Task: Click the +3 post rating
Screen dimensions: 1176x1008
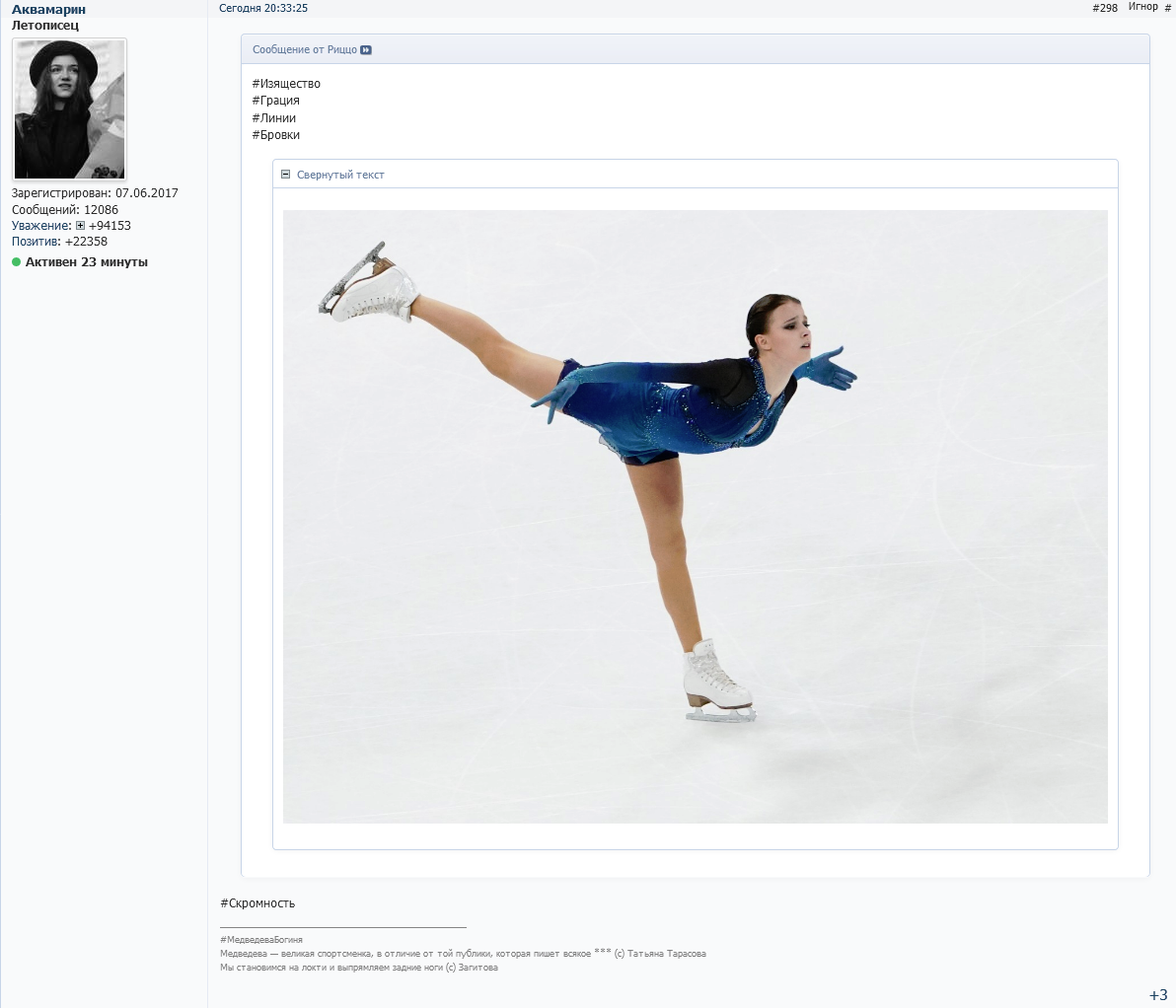Action: 1158,994
